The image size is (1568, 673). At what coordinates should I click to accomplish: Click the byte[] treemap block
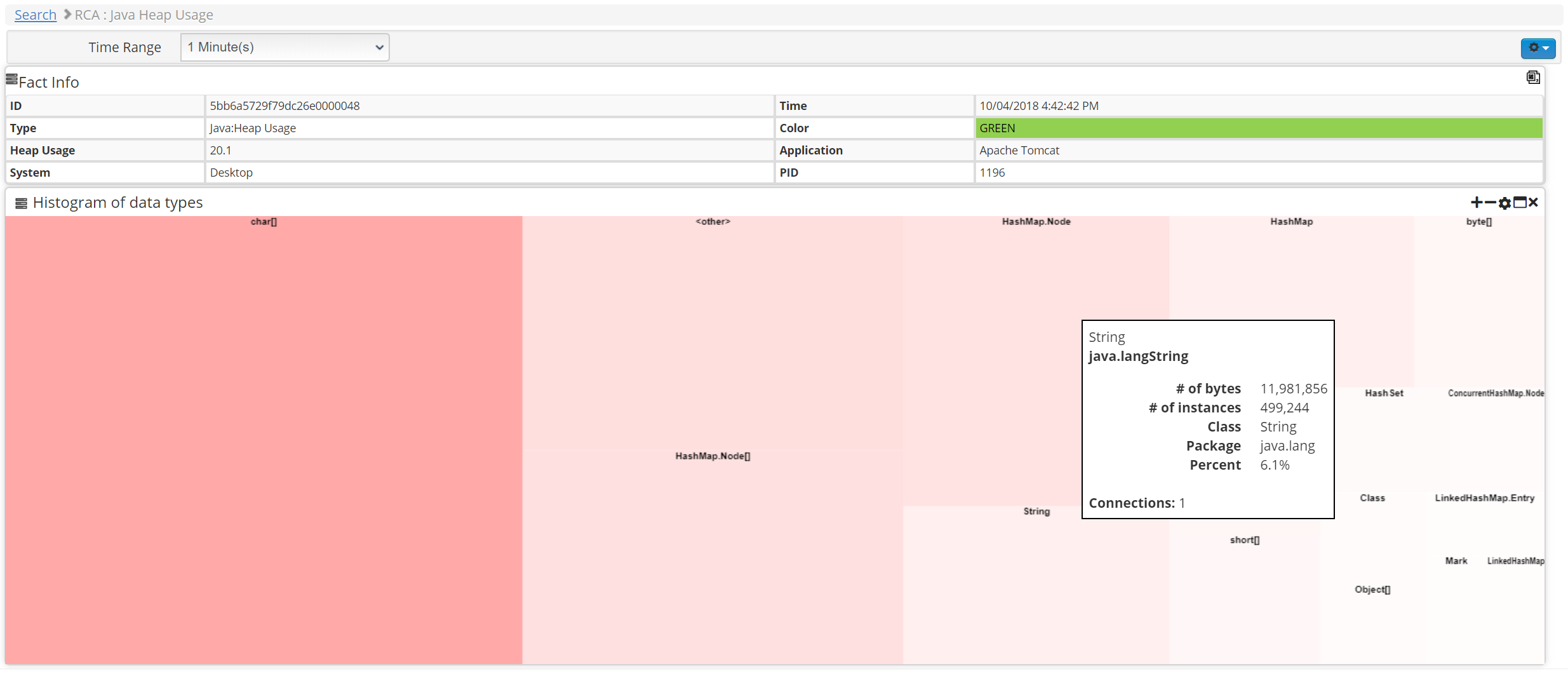coord(1478,299)
